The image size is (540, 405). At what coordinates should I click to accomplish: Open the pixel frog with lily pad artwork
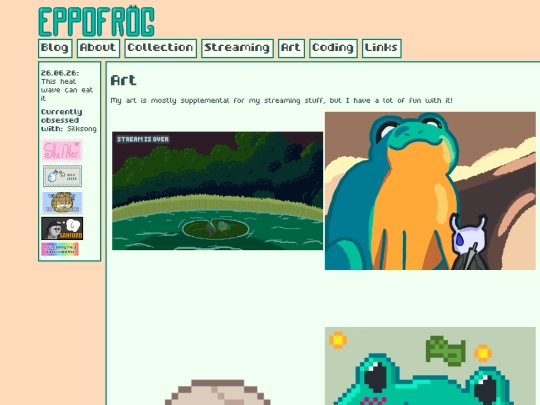(430, 366)
